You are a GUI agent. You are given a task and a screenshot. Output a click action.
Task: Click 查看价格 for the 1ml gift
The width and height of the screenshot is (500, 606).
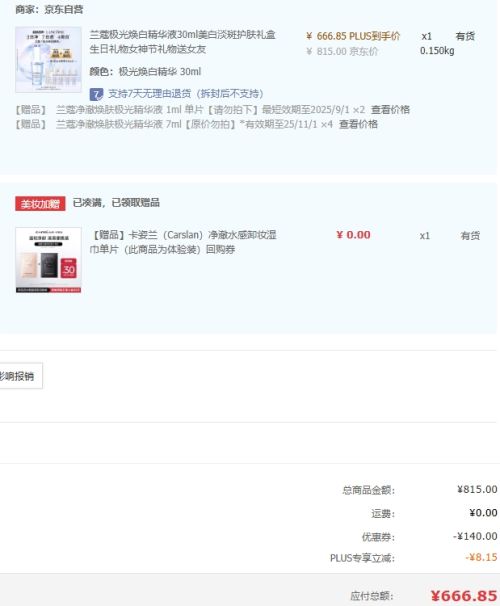390,110
